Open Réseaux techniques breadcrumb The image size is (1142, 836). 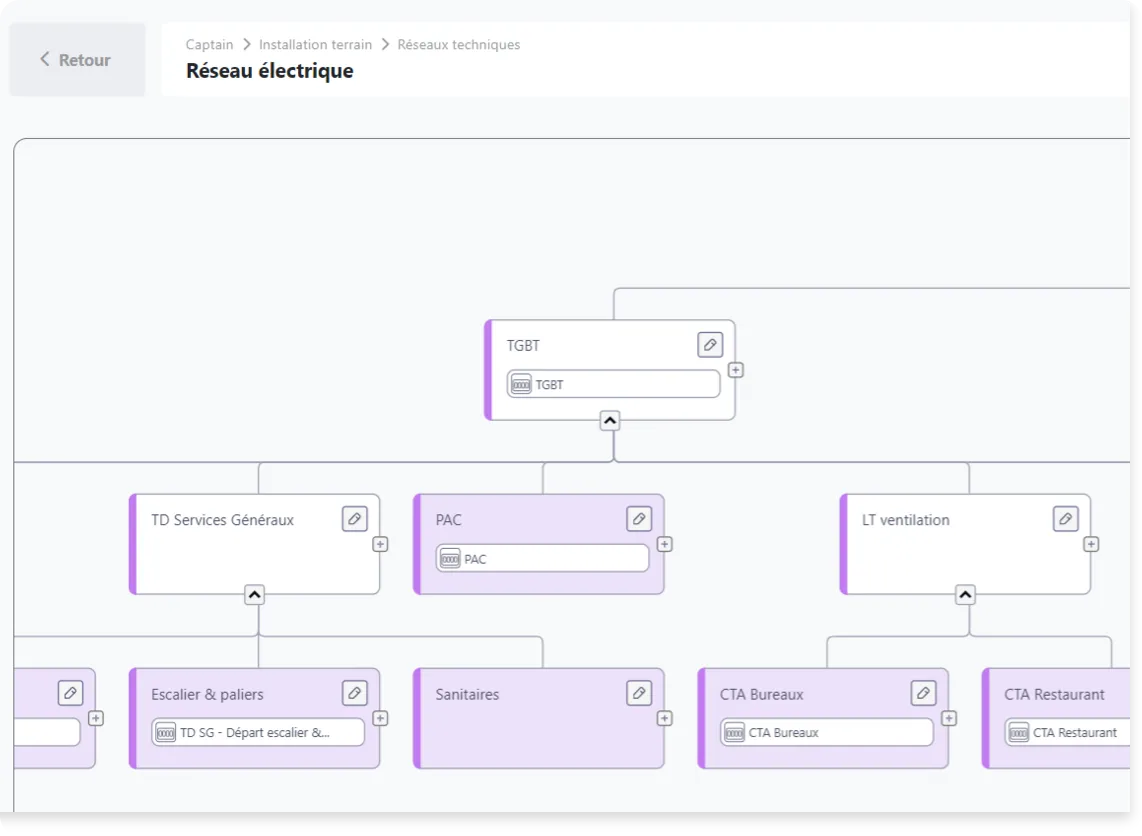pos(458,44)
